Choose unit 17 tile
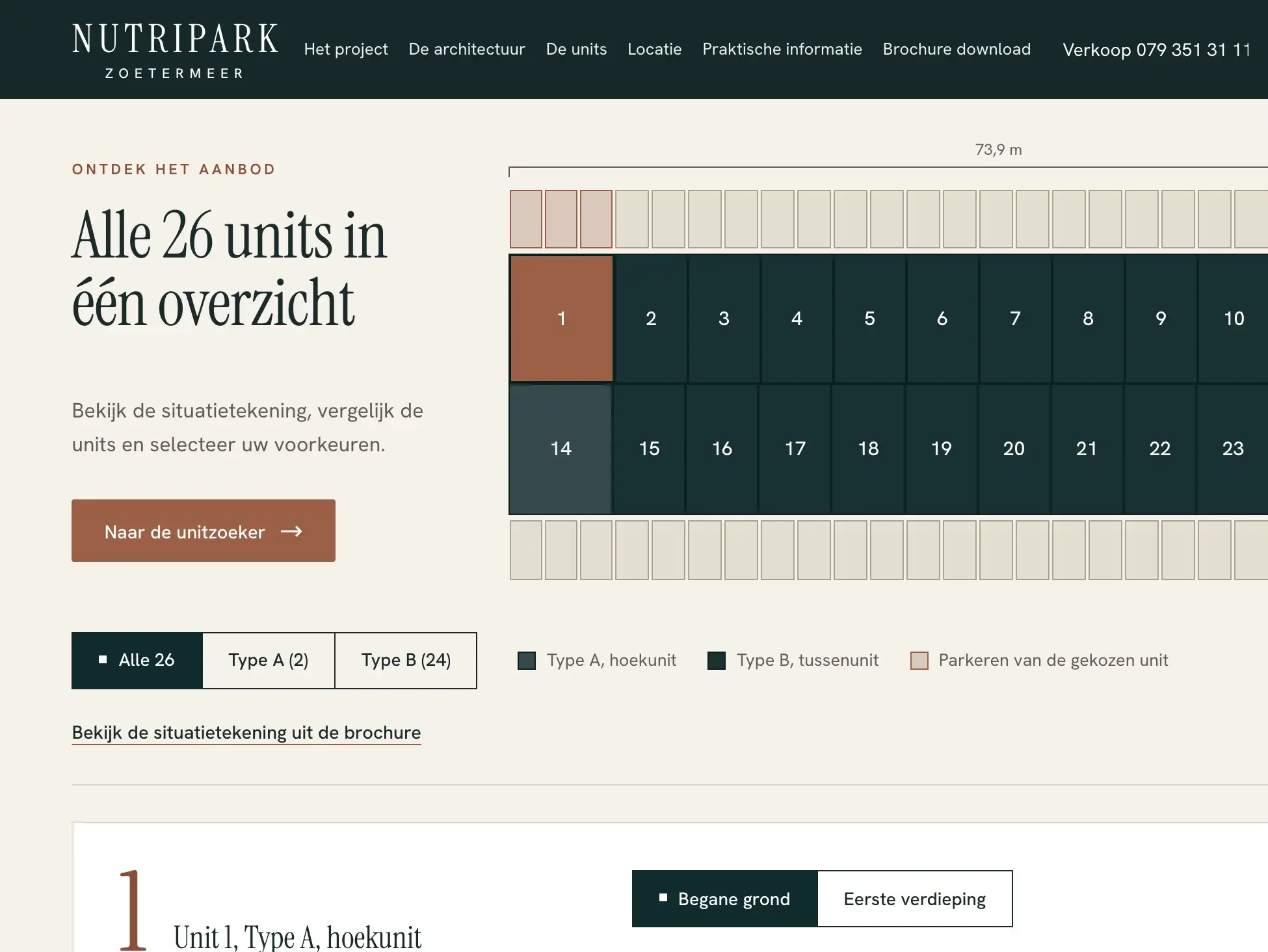The height and width of the screenshot is (952, 1268). (795, 449)
